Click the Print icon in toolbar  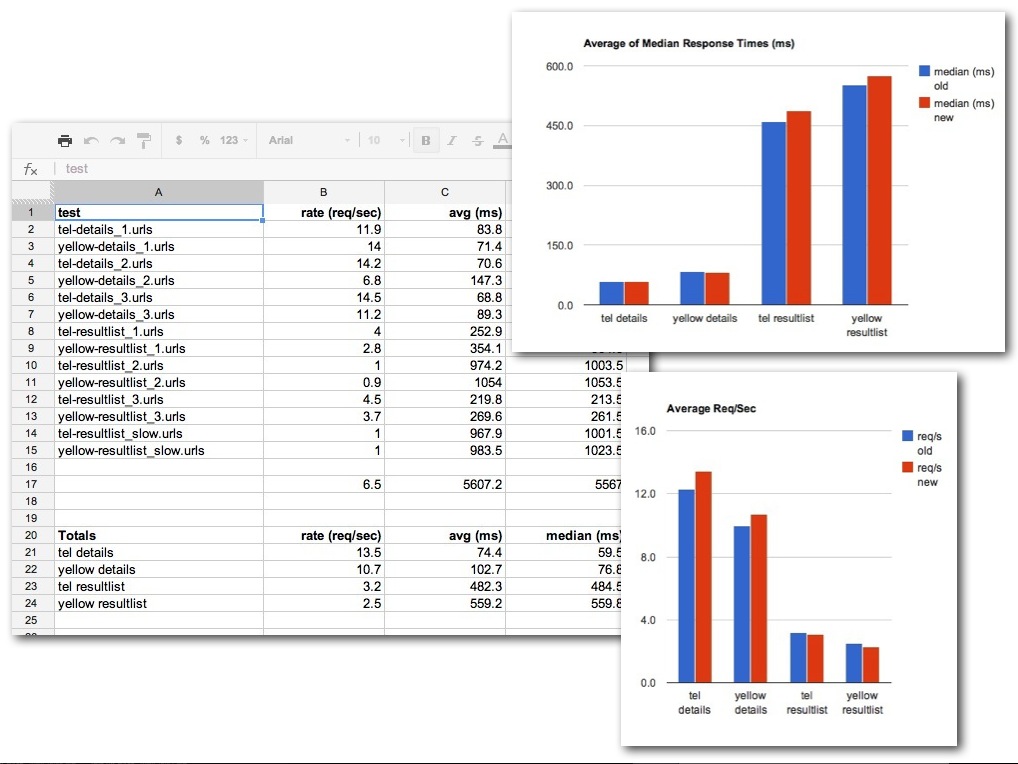[65, 140]
